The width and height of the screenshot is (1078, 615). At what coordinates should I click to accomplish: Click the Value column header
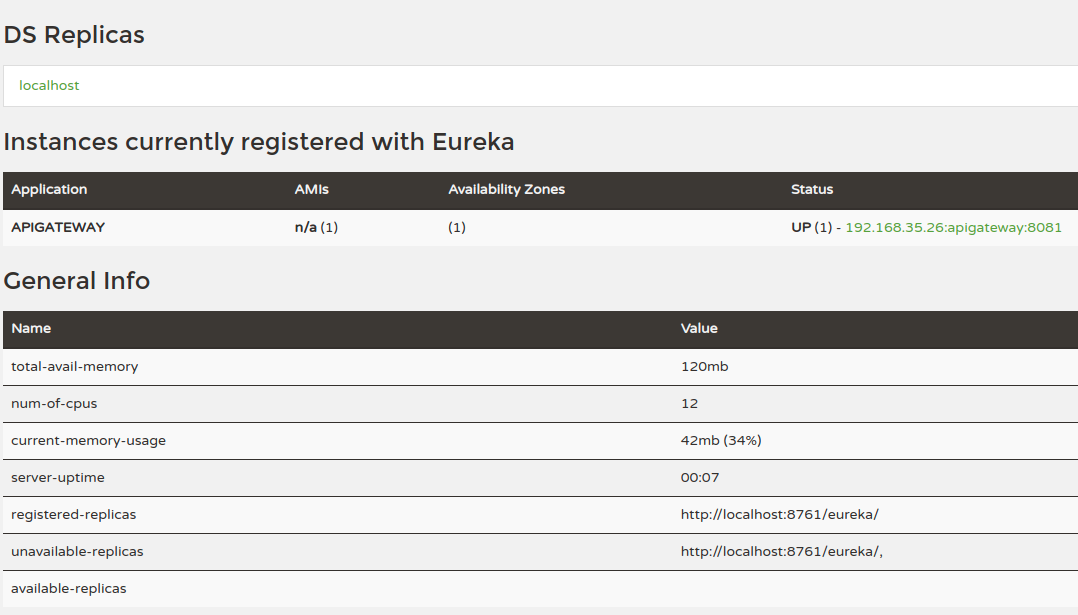[x=698, y=328]
